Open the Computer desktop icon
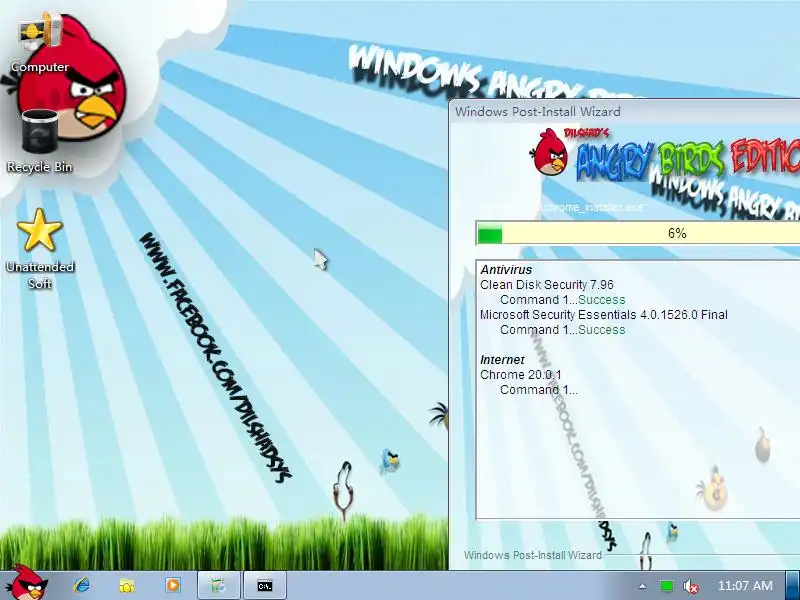800x600 pixels. click(x=40, y=44)
